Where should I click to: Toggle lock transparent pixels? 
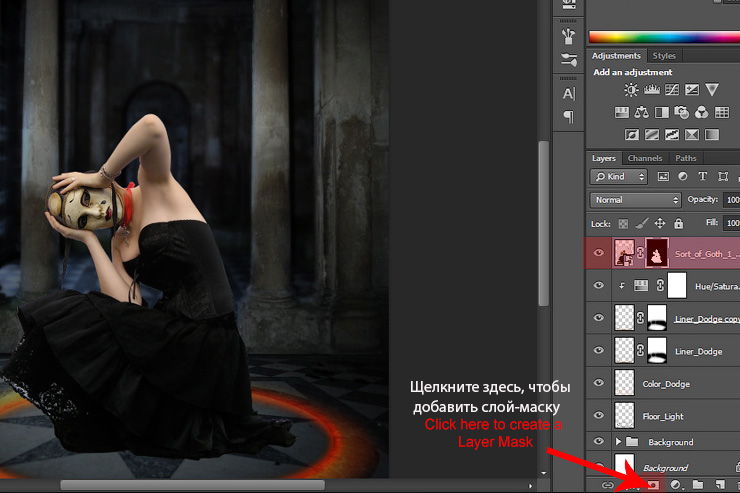(625, 224)
